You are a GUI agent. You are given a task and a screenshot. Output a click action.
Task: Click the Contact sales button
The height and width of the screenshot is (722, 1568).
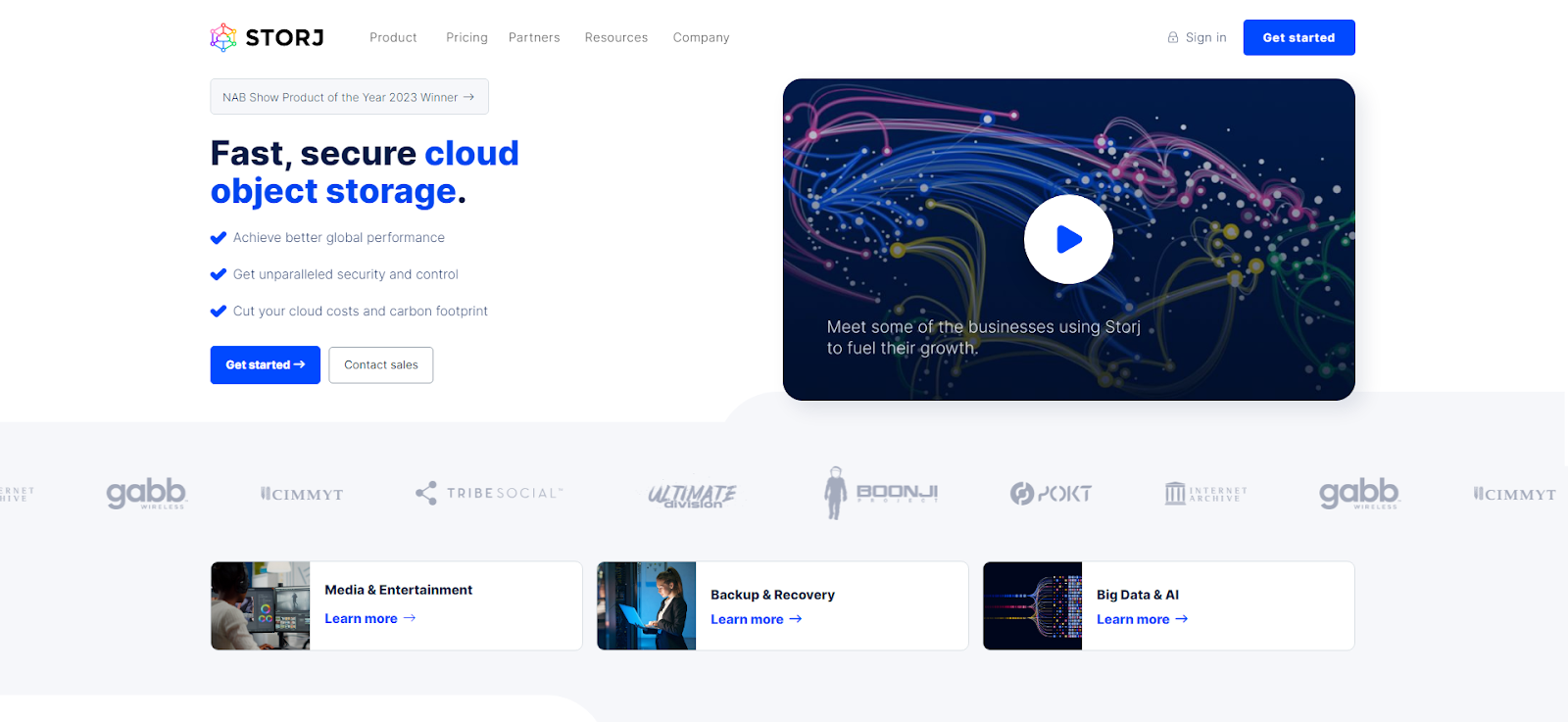tap(380, 364)
